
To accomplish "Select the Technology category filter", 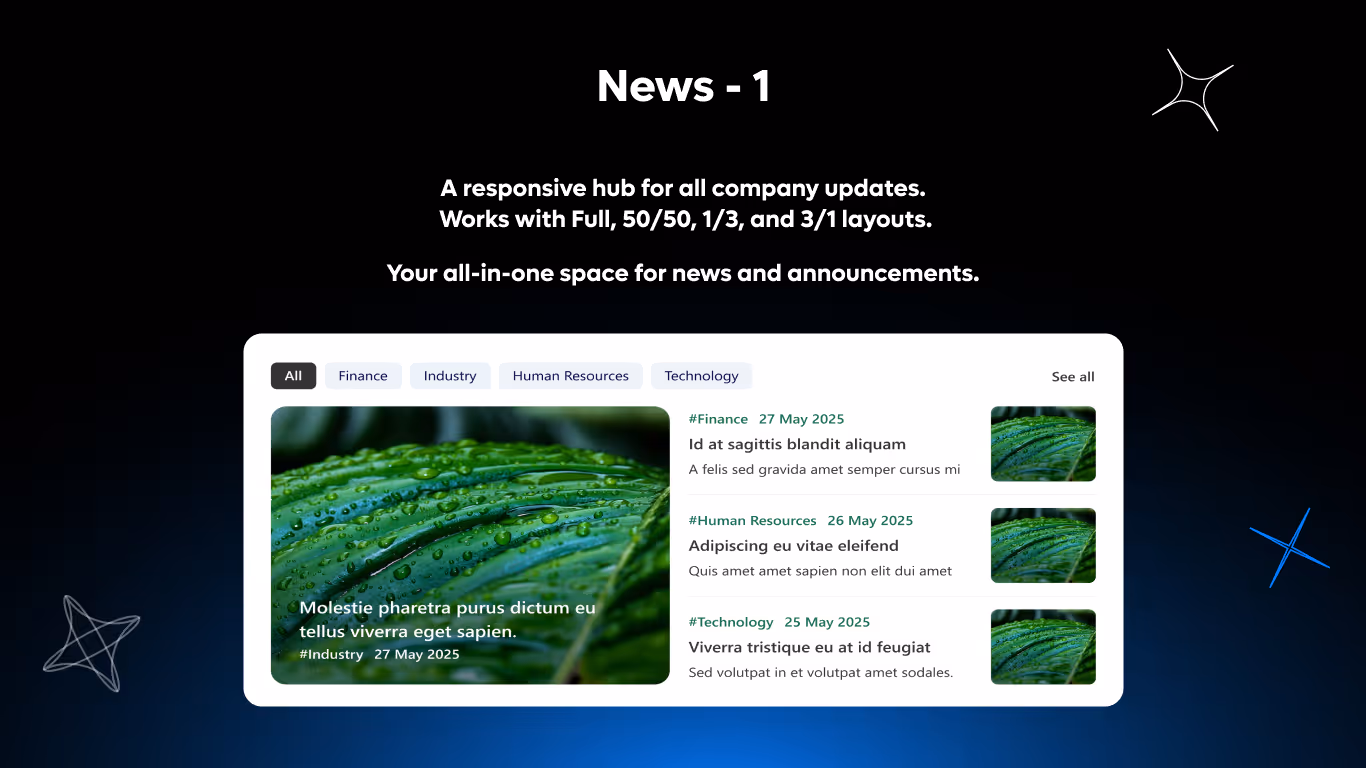I will tap(701, 375).
